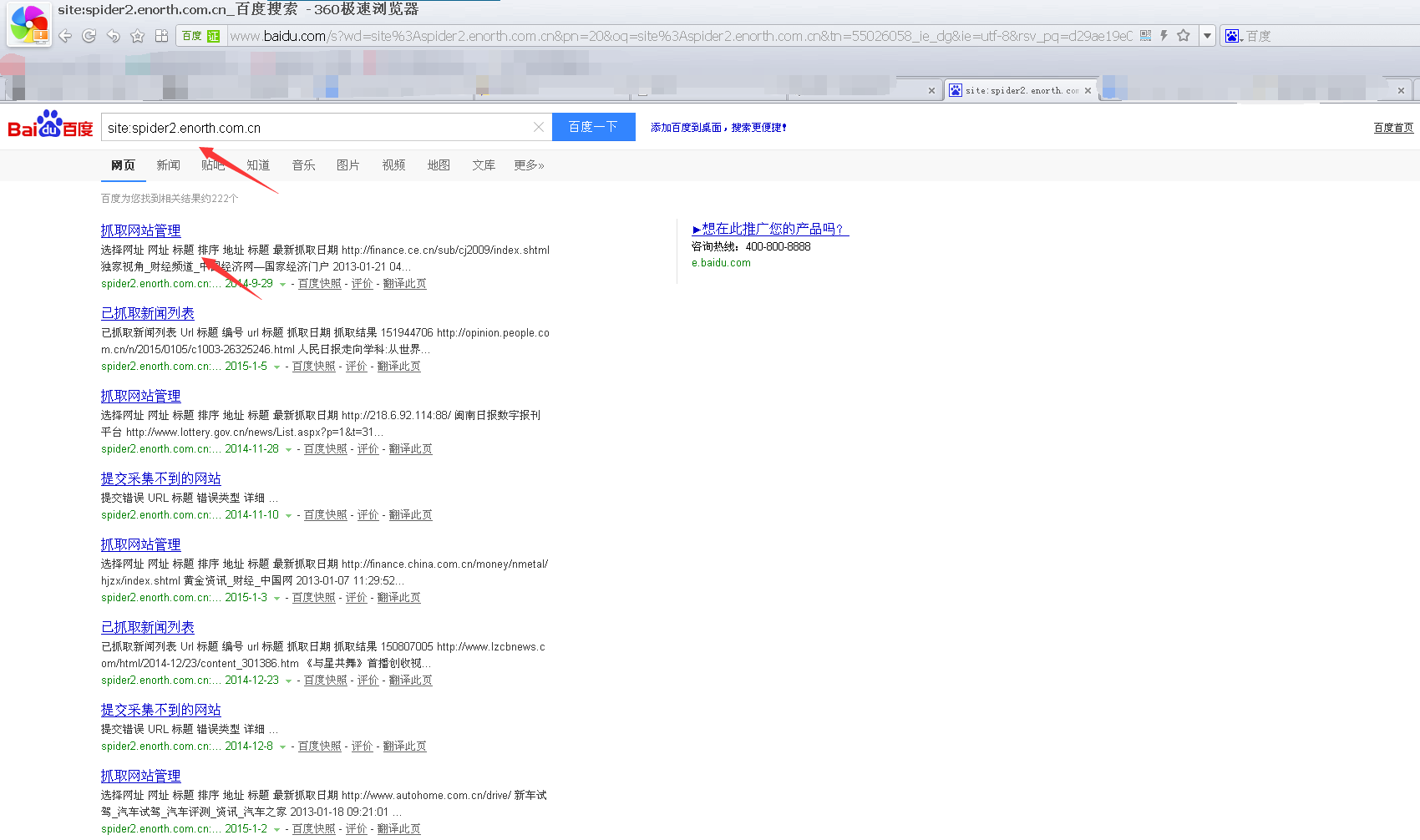1420x840 pixels.
Task: Open 已抓取新闻列表 result dated 2014-12-23
Action: click(x=147, y=627)
